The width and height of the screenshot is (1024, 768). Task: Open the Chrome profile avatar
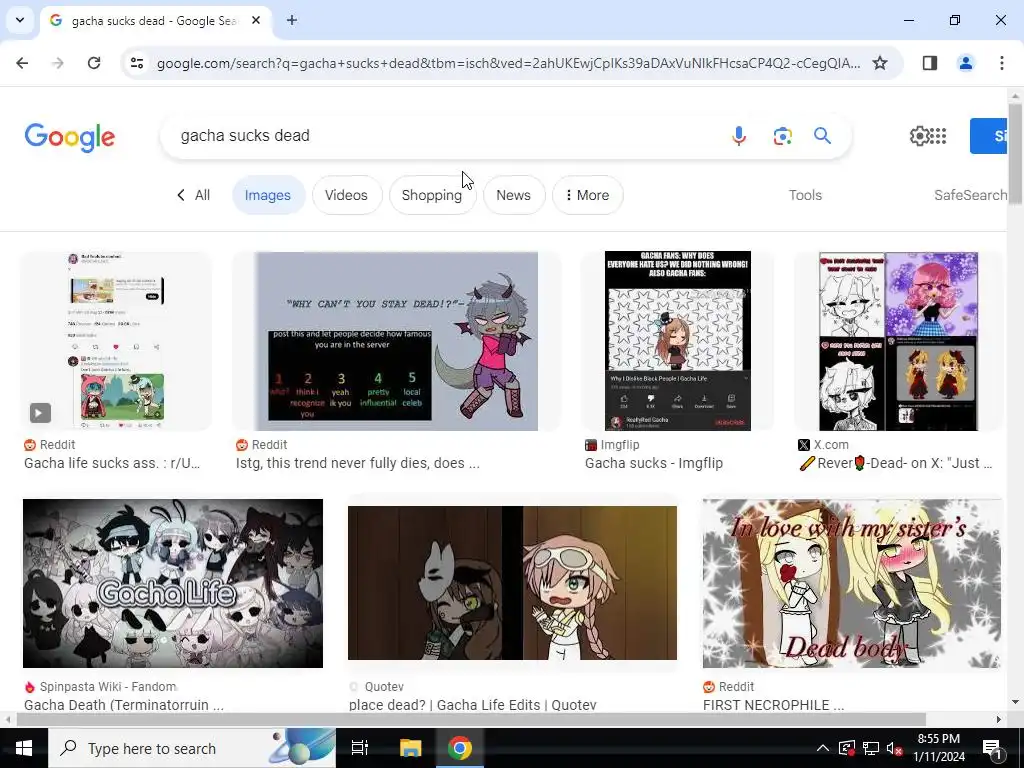[x=965, y=63]
